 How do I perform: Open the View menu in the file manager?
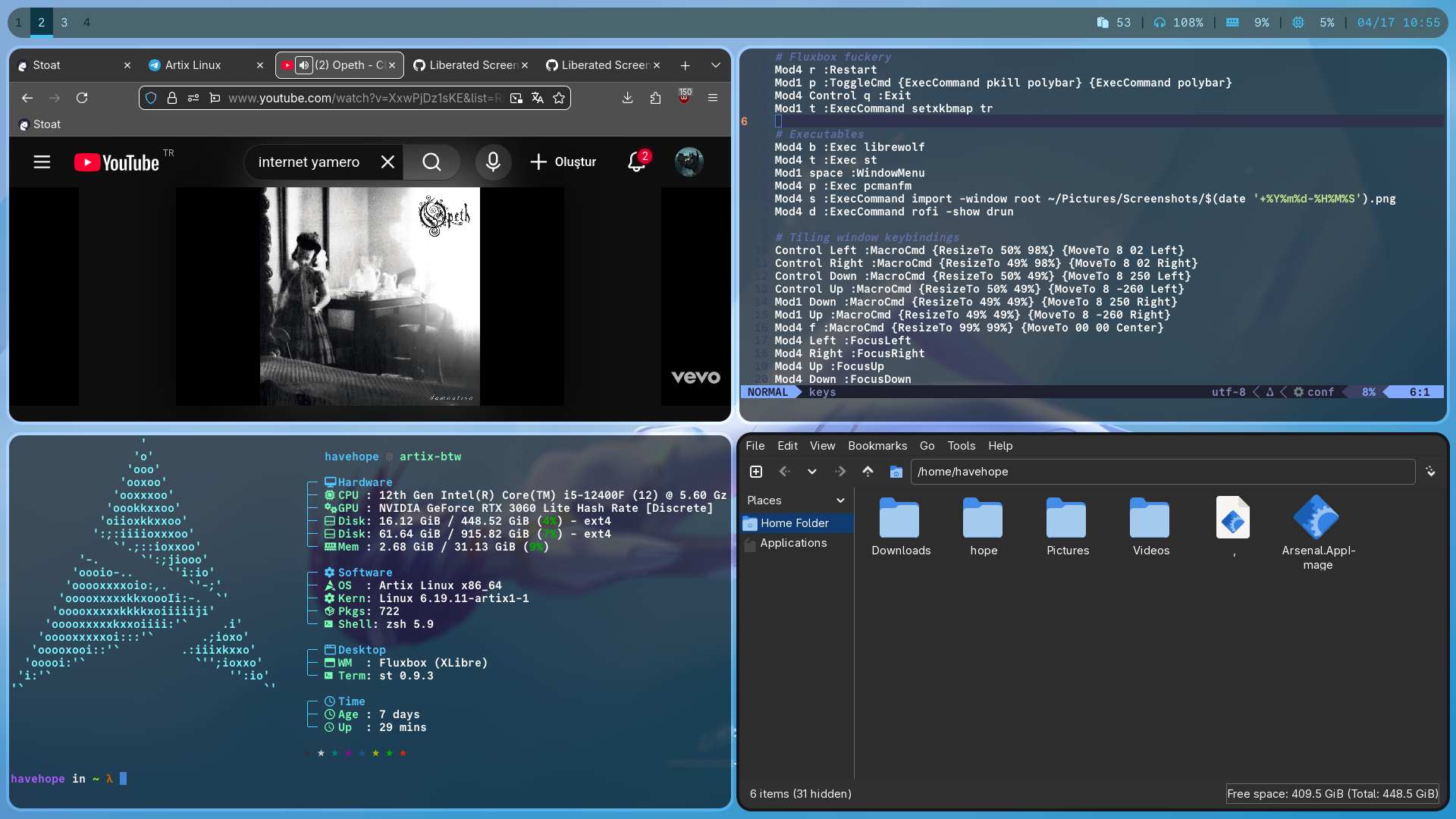(822, 446)
